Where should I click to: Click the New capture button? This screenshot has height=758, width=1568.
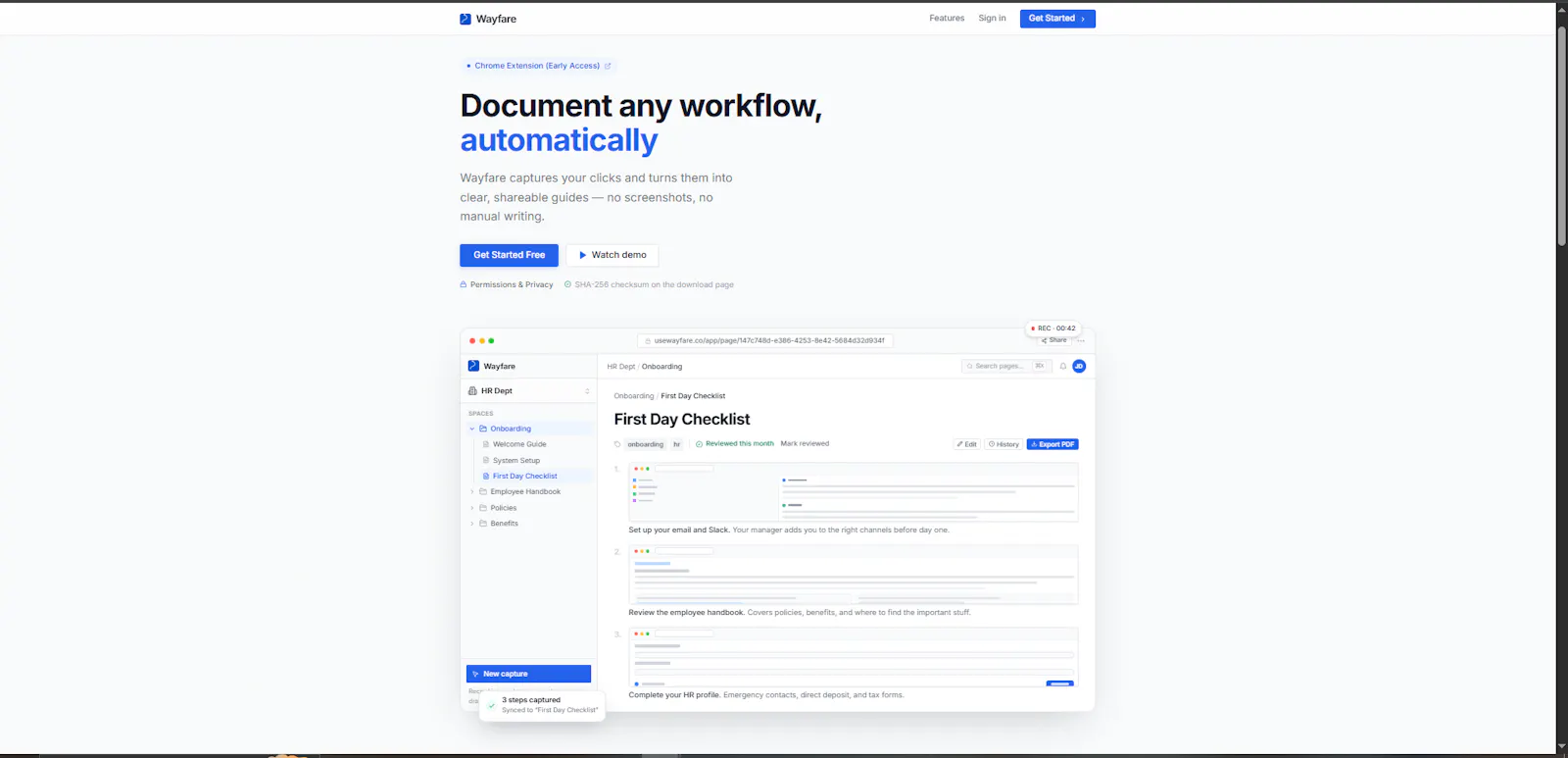point(528,674)
